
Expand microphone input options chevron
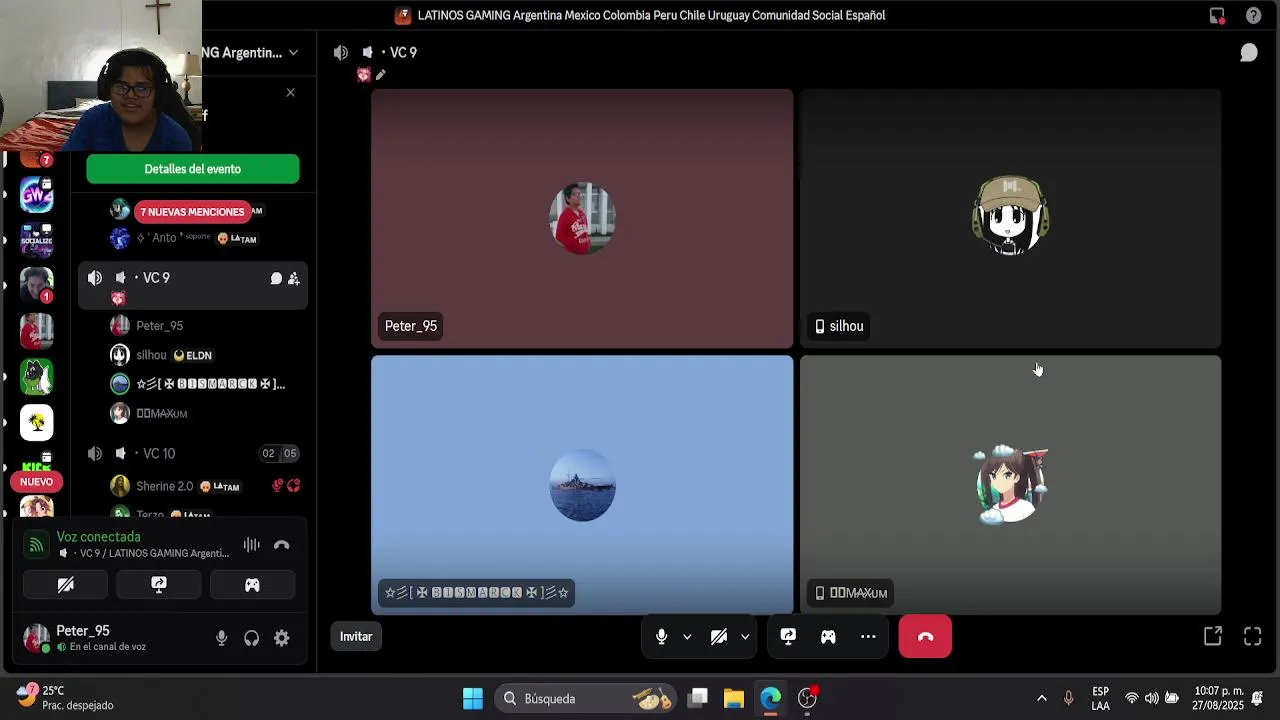(x=687, y=636)
